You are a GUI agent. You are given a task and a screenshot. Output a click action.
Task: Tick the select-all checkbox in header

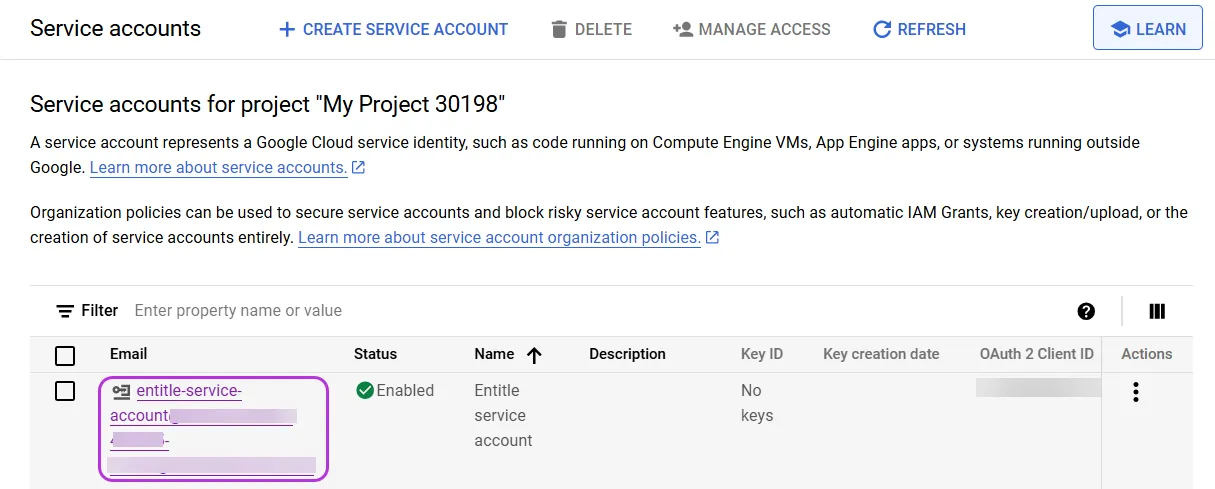tap(65, 355)
